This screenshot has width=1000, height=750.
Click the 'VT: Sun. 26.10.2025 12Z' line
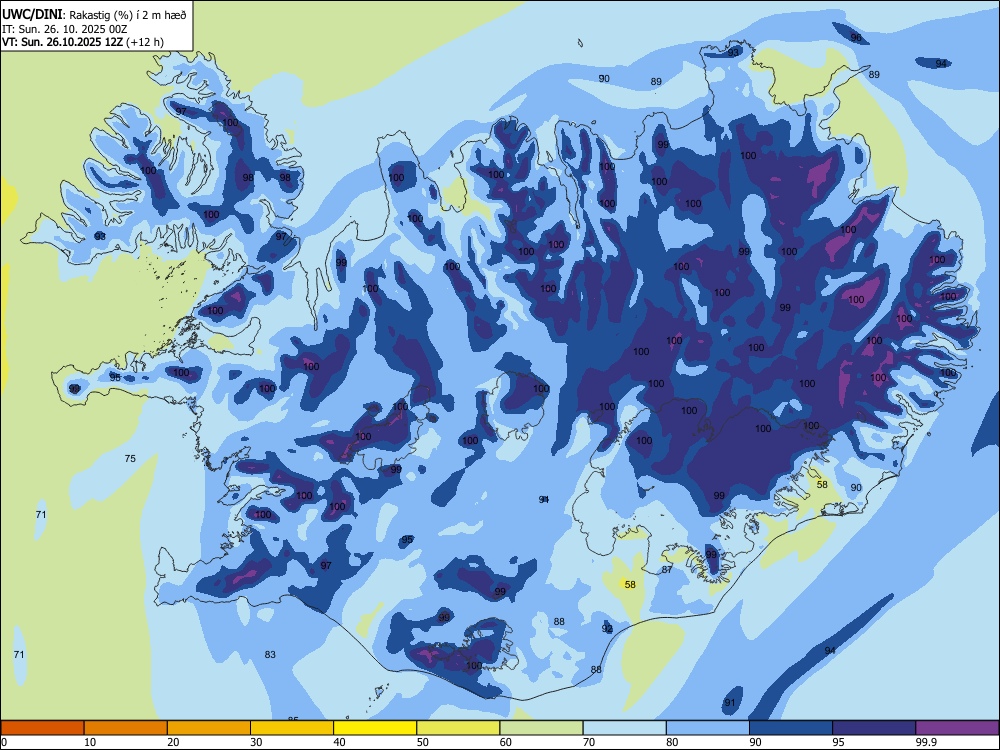[63, 42]
